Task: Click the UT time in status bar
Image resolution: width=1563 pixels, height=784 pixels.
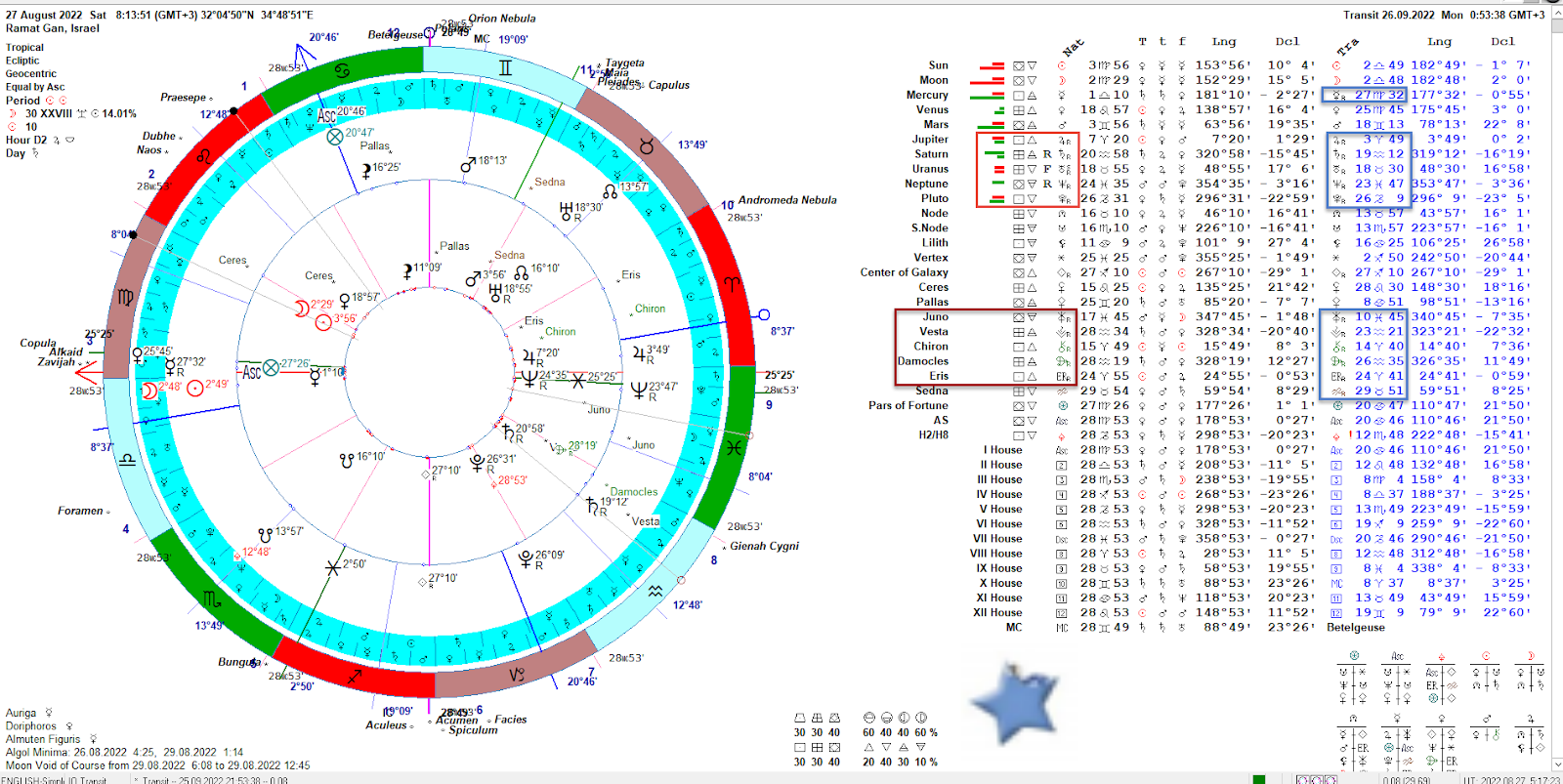Action: [x=1511, y=779]
